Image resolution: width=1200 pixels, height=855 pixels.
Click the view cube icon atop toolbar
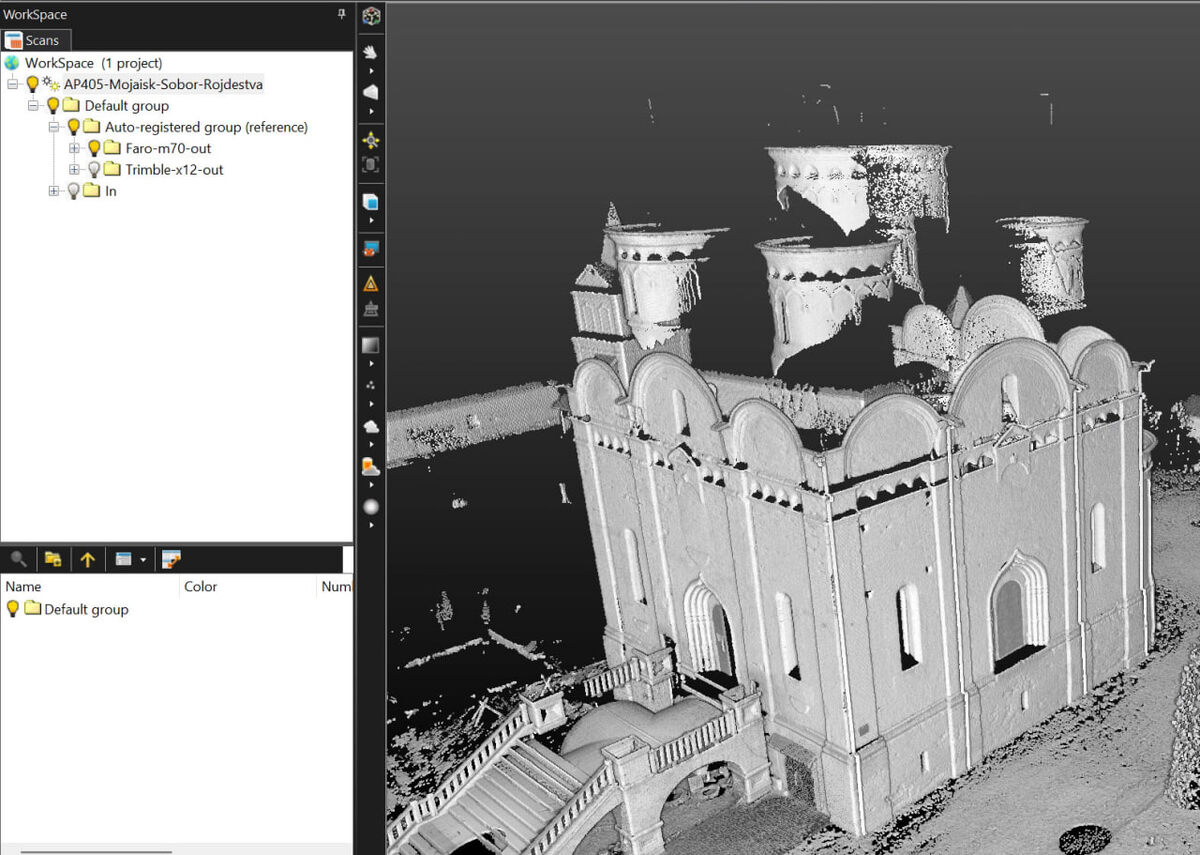(371, 16)
